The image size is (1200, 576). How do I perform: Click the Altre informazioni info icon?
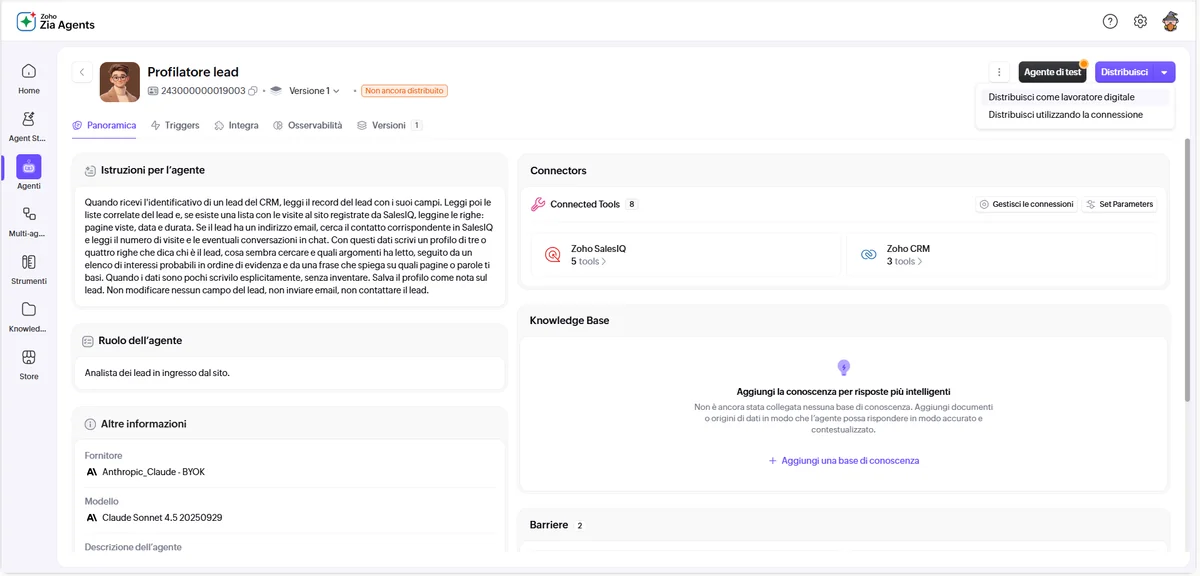tap(90, 424)
